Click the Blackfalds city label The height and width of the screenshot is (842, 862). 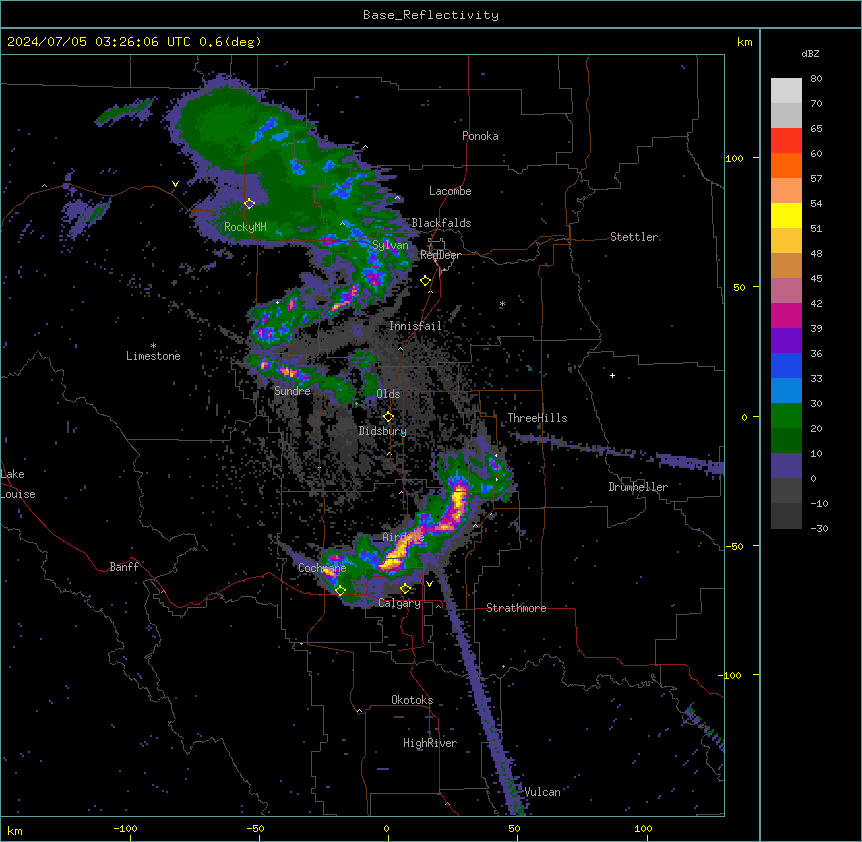pyautogui.click(x=441, y=223)
